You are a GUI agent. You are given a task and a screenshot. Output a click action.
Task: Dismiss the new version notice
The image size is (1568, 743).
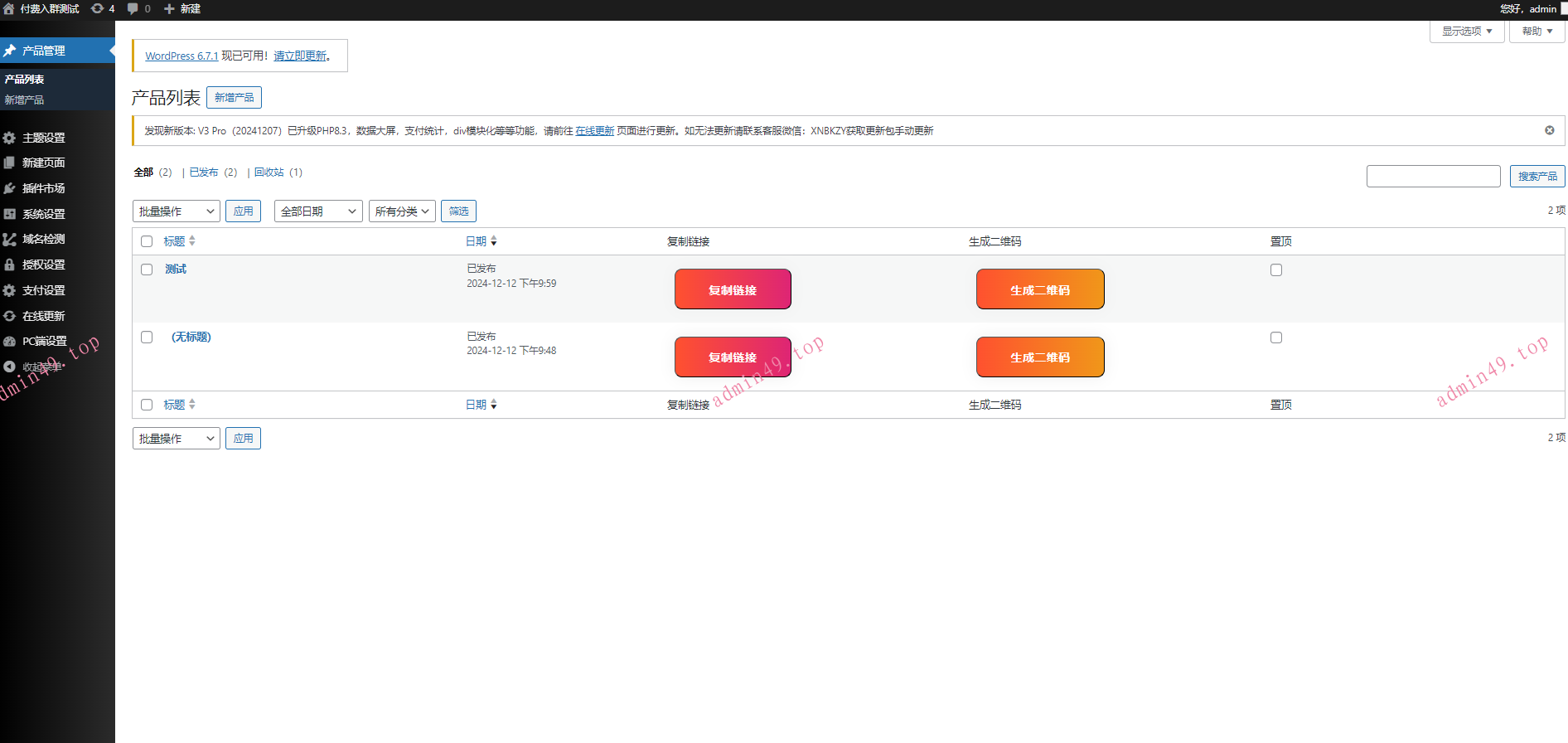pos(1549,130)
